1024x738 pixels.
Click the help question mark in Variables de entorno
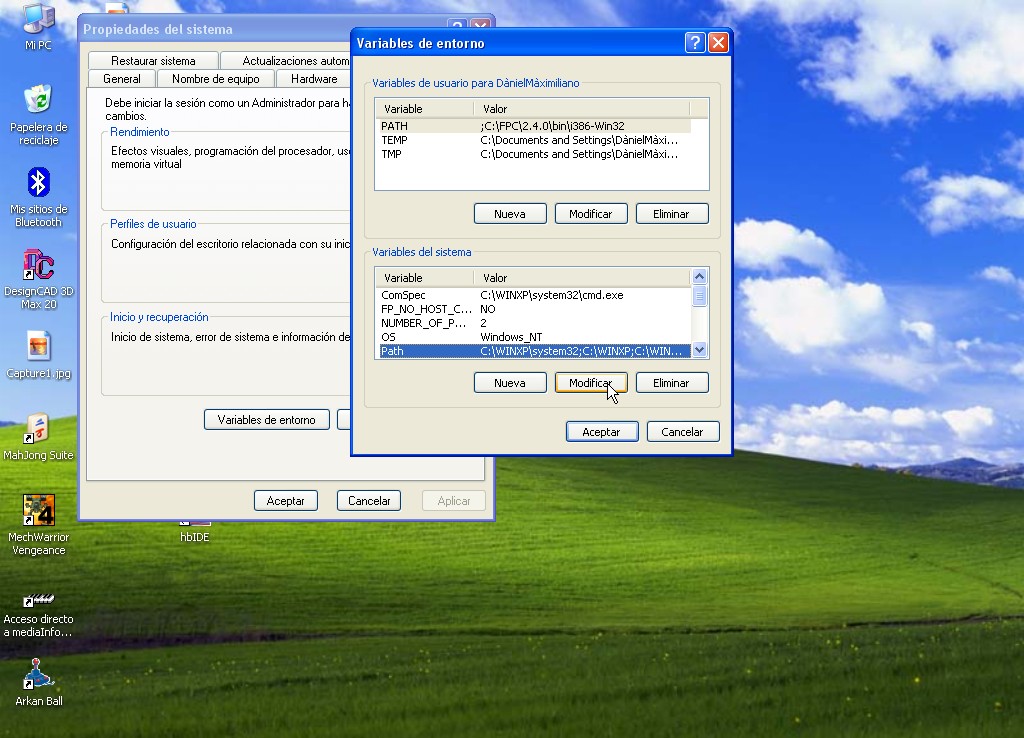tap(695, 43)
